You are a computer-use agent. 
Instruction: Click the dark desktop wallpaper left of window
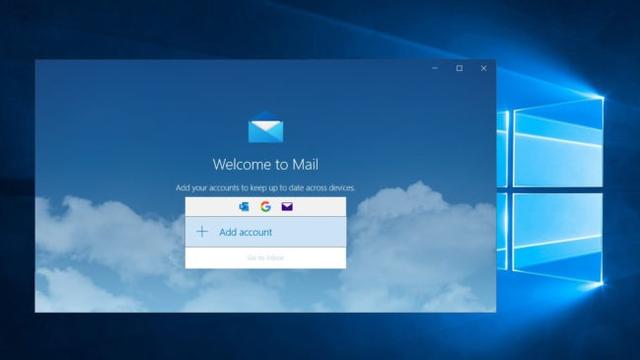17,184
